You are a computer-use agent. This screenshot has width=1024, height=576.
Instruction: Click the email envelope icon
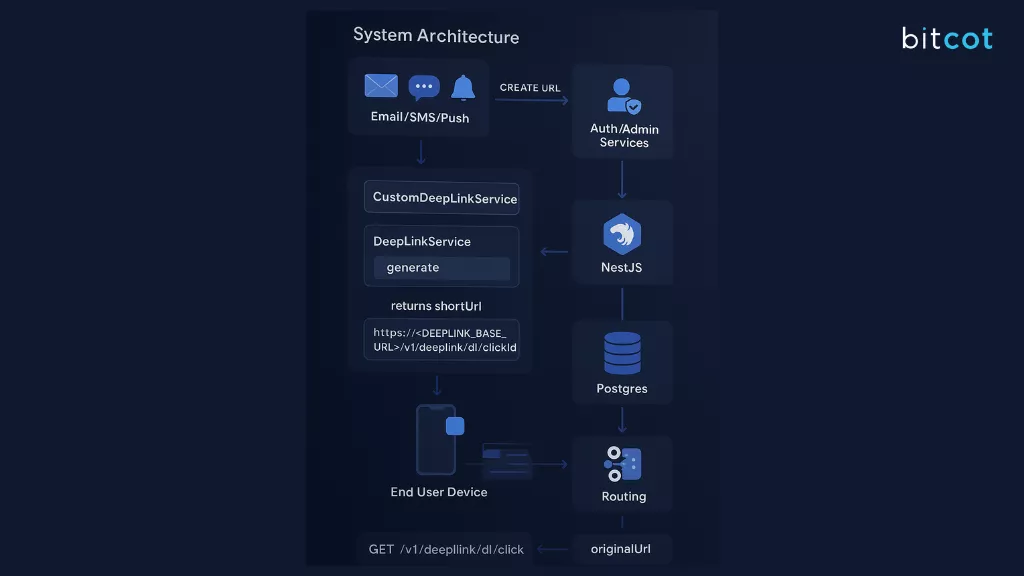381,85
